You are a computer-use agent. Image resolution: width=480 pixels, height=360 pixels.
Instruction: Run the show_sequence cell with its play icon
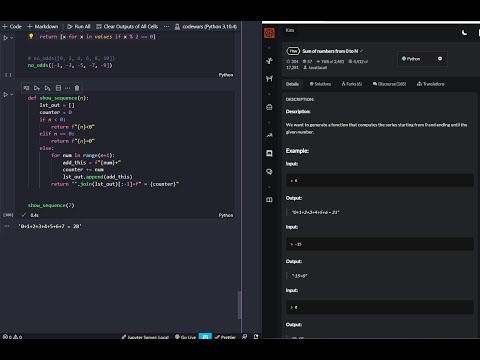tap(5, 95)
